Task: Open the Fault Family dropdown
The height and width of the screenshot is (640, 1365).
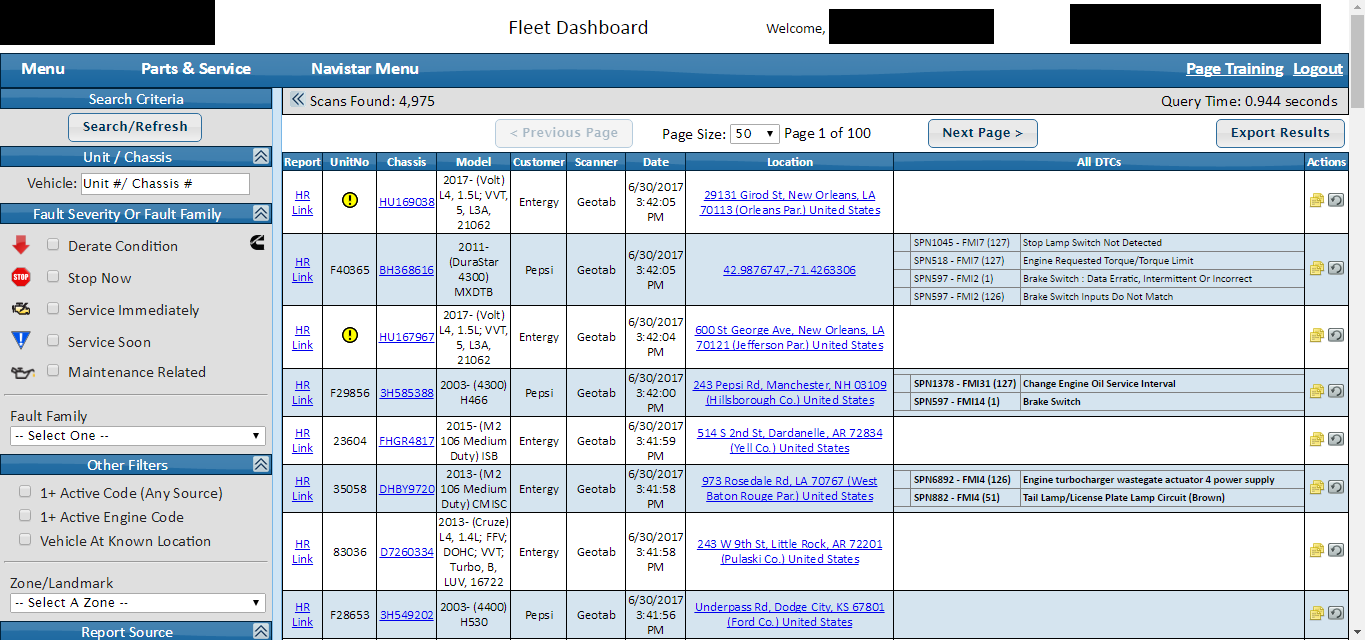Action: click(138, 436)
